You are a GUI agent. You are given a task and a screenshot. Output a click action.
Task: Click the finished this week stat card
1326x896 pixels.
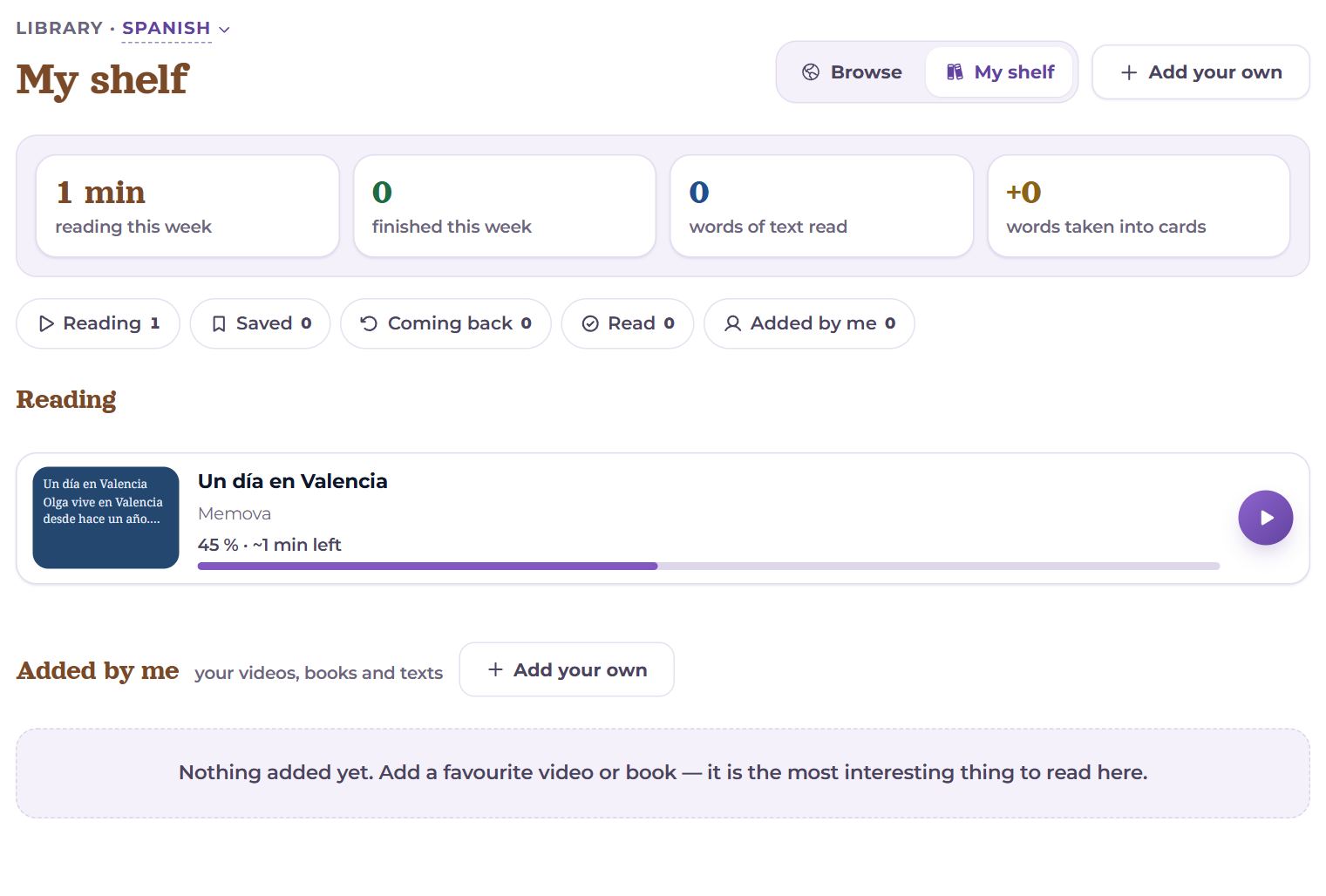(505, 206)
